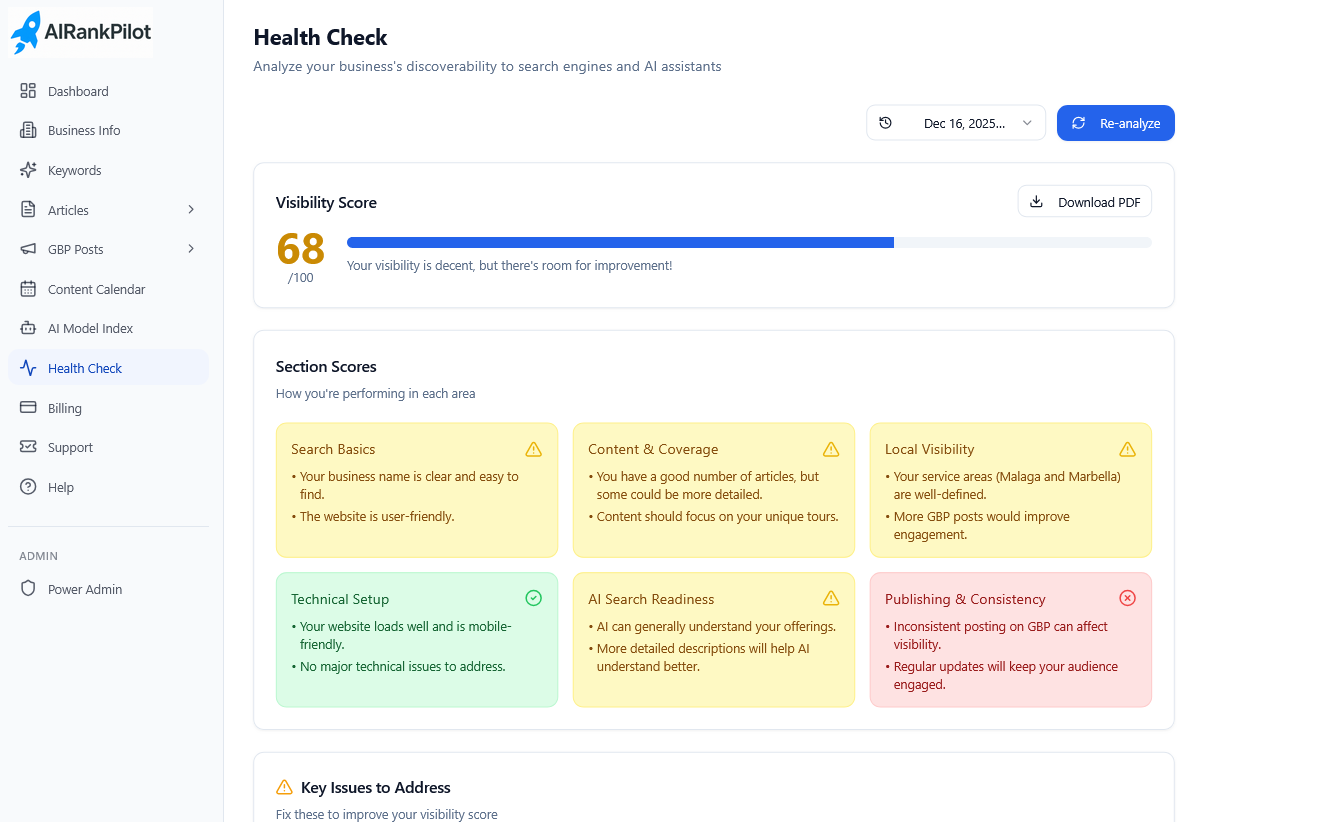Open the Billing page
Viewport: 1322px width, 822px height.
pos(108,408)
